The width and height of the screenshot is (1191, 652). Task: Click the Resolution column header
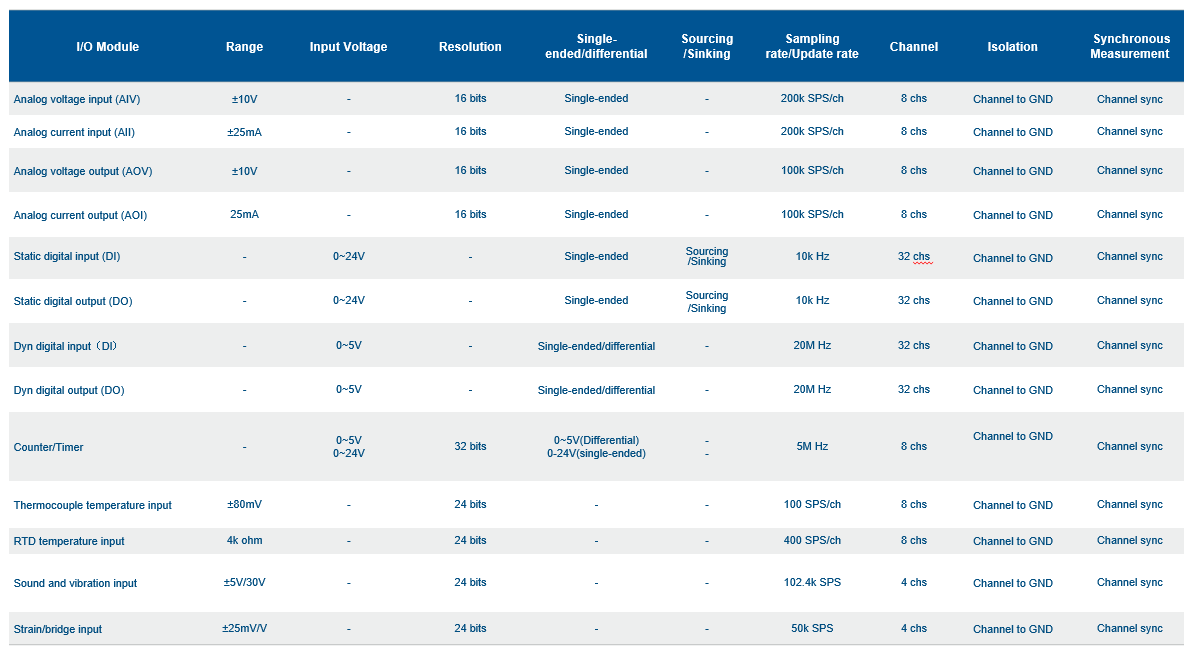click(470, 47)
